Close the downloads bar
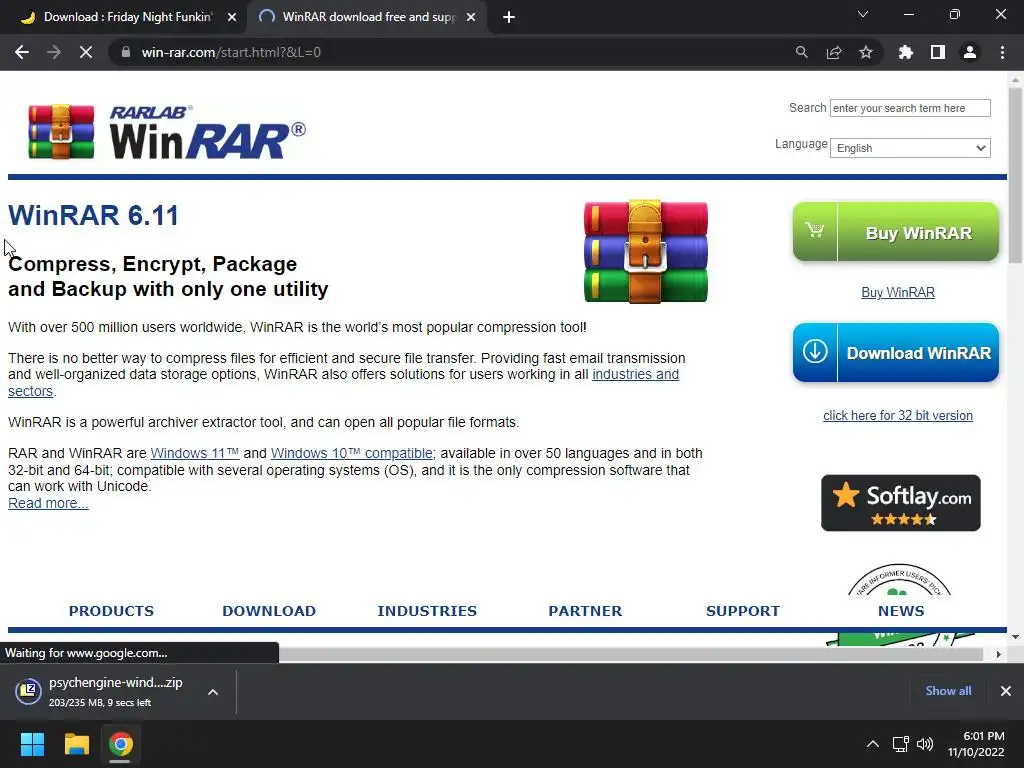 tap(1006, 691)
